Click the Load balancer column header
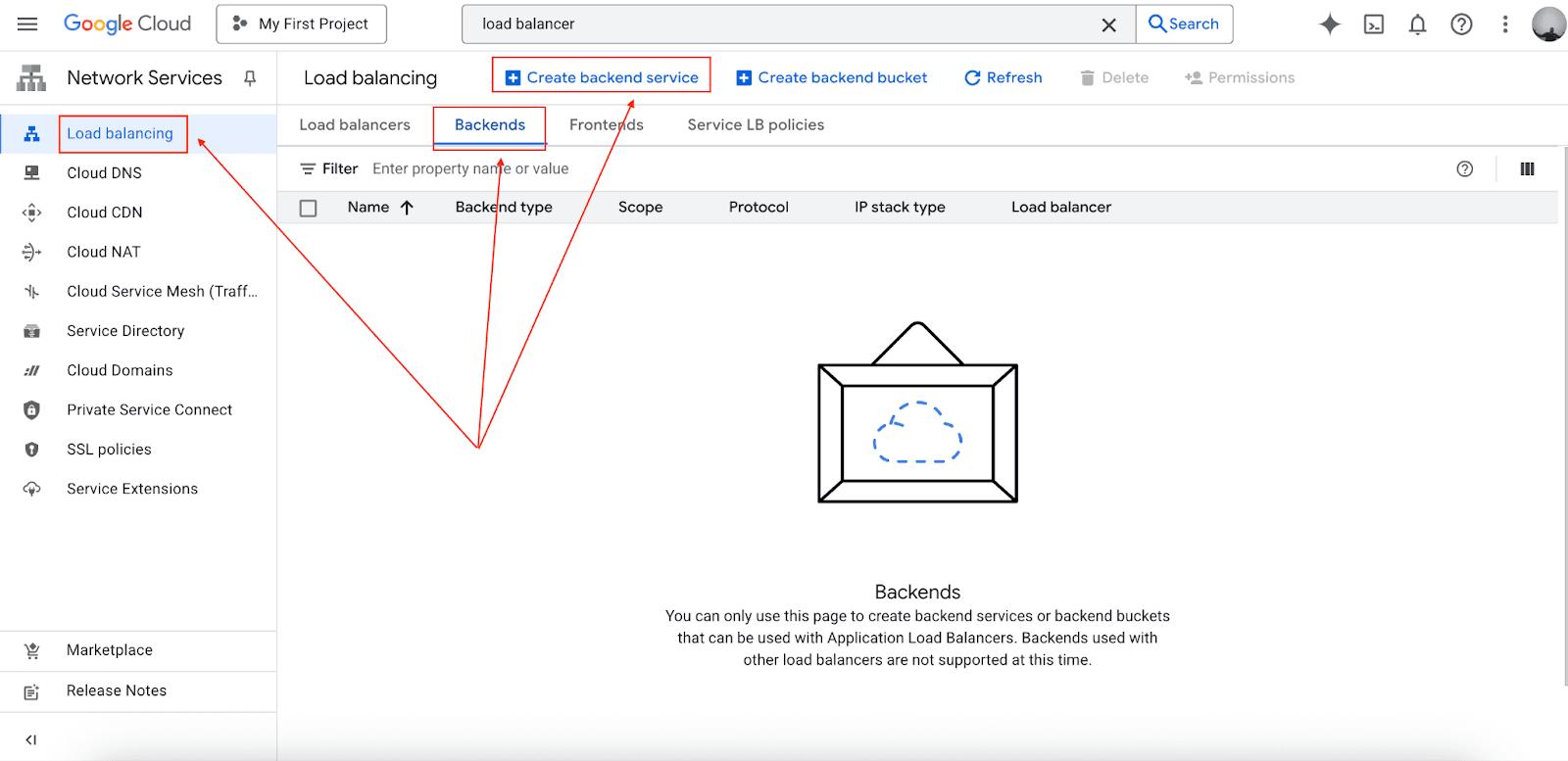This screenshot has height=761, width=1568. [x=1061, y=207]
